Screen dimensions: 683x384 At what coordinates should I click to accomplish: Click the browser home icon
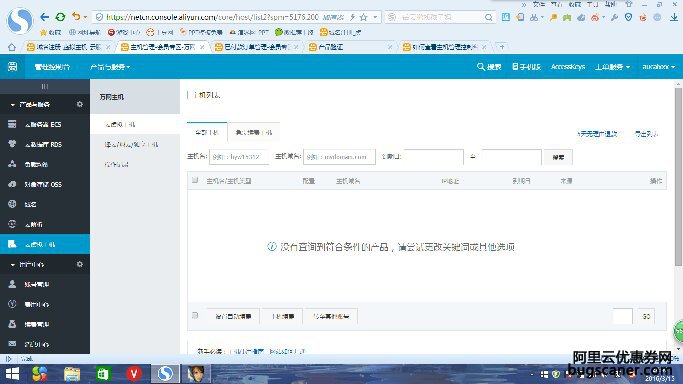12,47
